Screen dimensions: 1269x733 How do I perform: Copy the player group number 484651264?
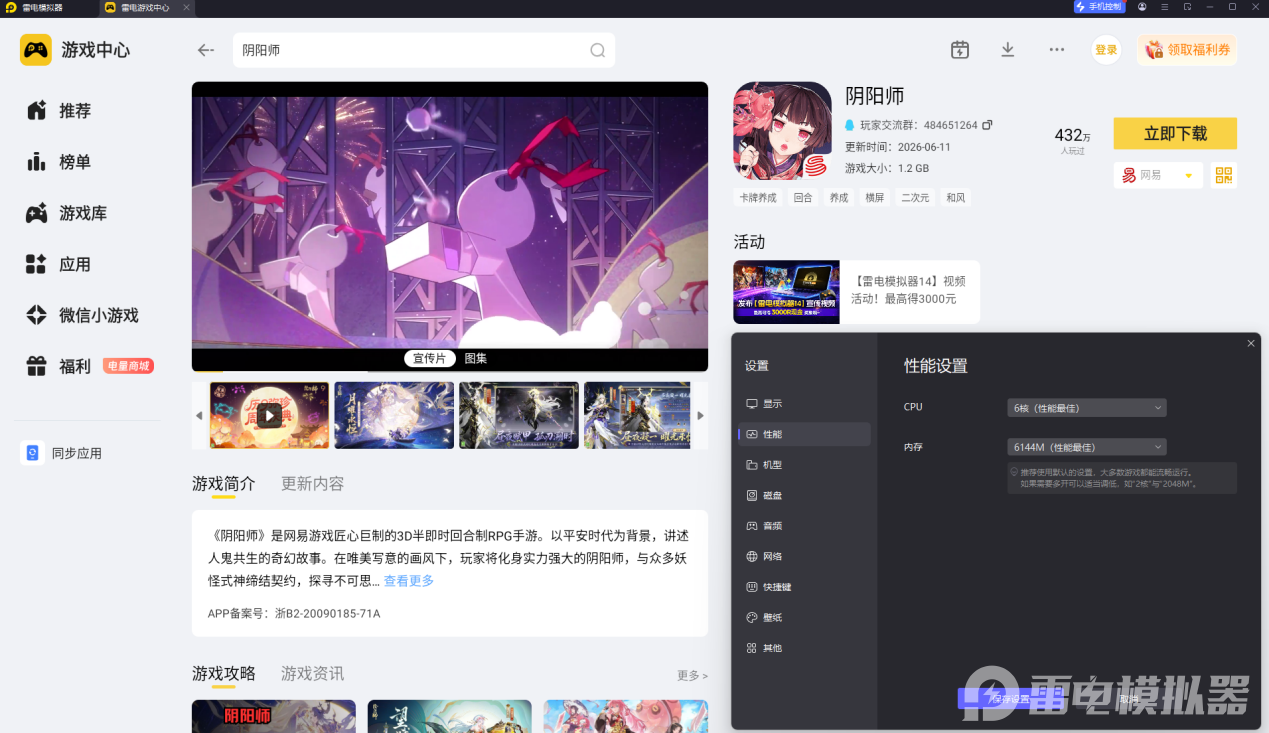click(987, 125)
